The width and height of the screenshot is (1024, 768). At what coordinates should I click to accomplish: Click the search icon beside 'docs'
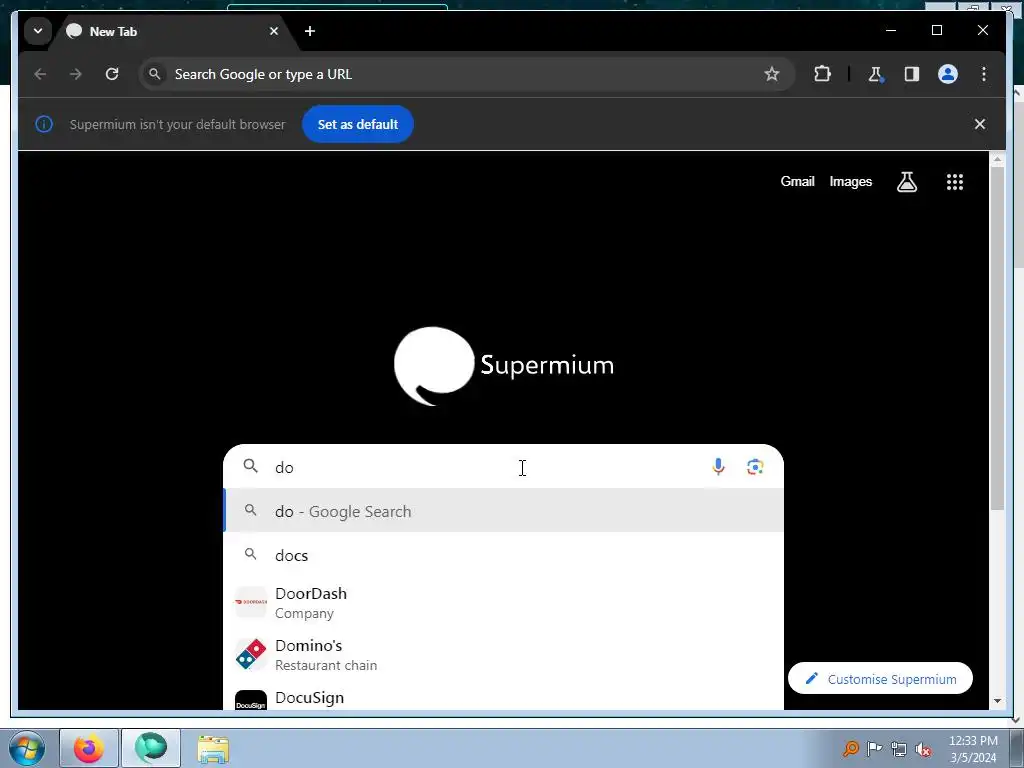(x=250, y=554)
